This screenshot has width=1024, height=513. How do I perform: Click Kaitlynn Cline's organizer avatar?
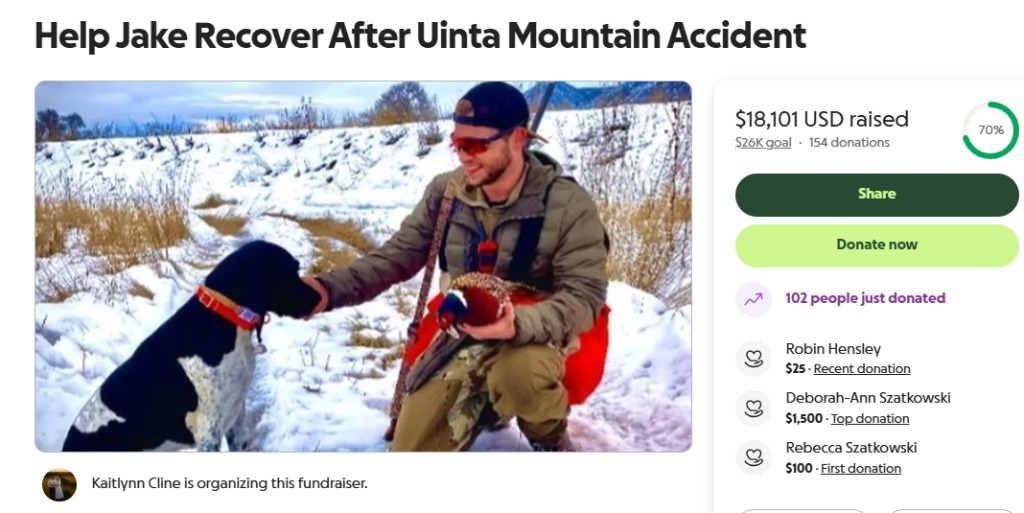click(x=59, y=484)
